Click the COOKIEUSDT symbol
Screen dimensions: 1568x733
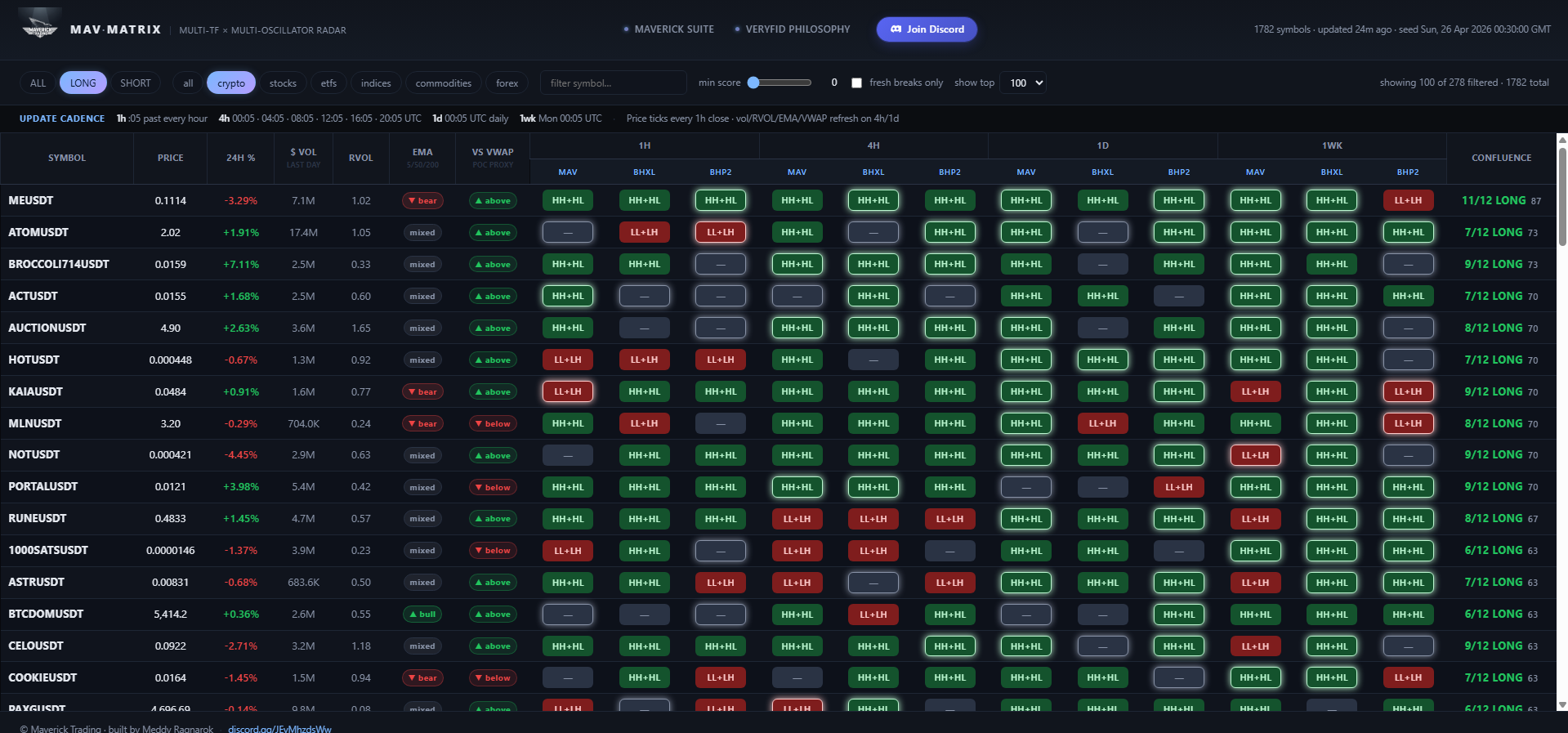42,677
